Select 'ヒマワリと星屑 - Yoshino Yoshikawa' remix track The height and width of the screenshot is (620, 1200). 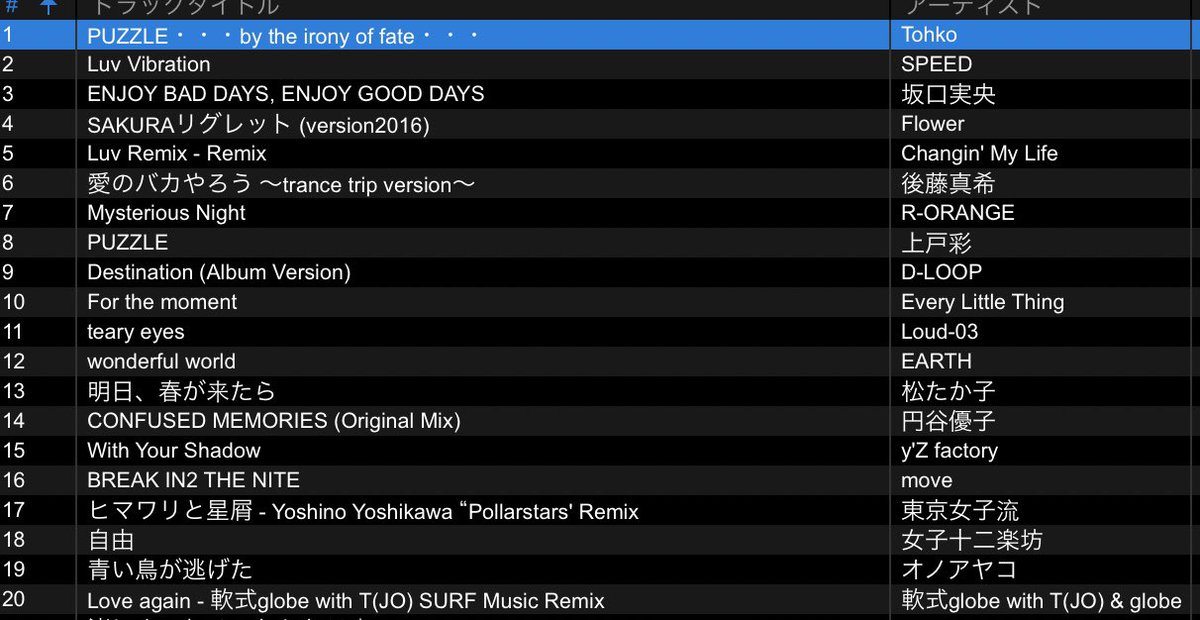tap(363, 511)
